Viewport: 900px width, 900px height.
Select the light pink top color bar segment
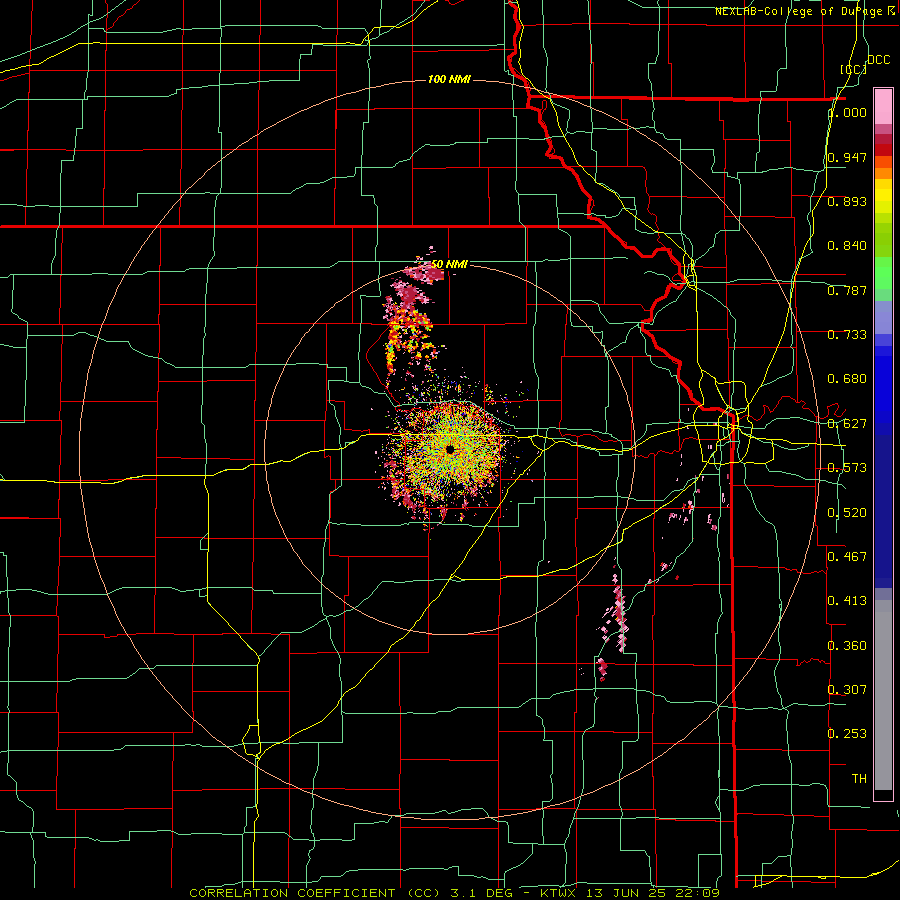(x=883, y=107)
